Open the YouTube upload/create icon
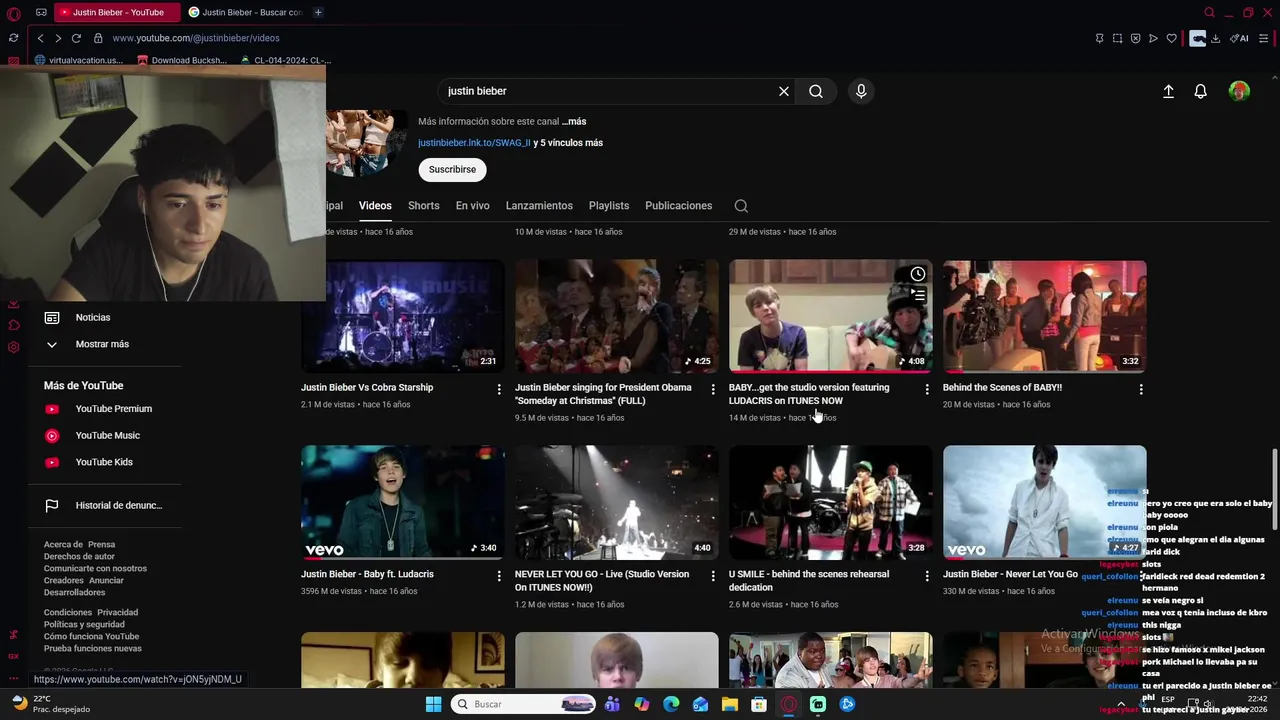The width and height of the screenshot is (1280, 720). tap(1168, 91)
